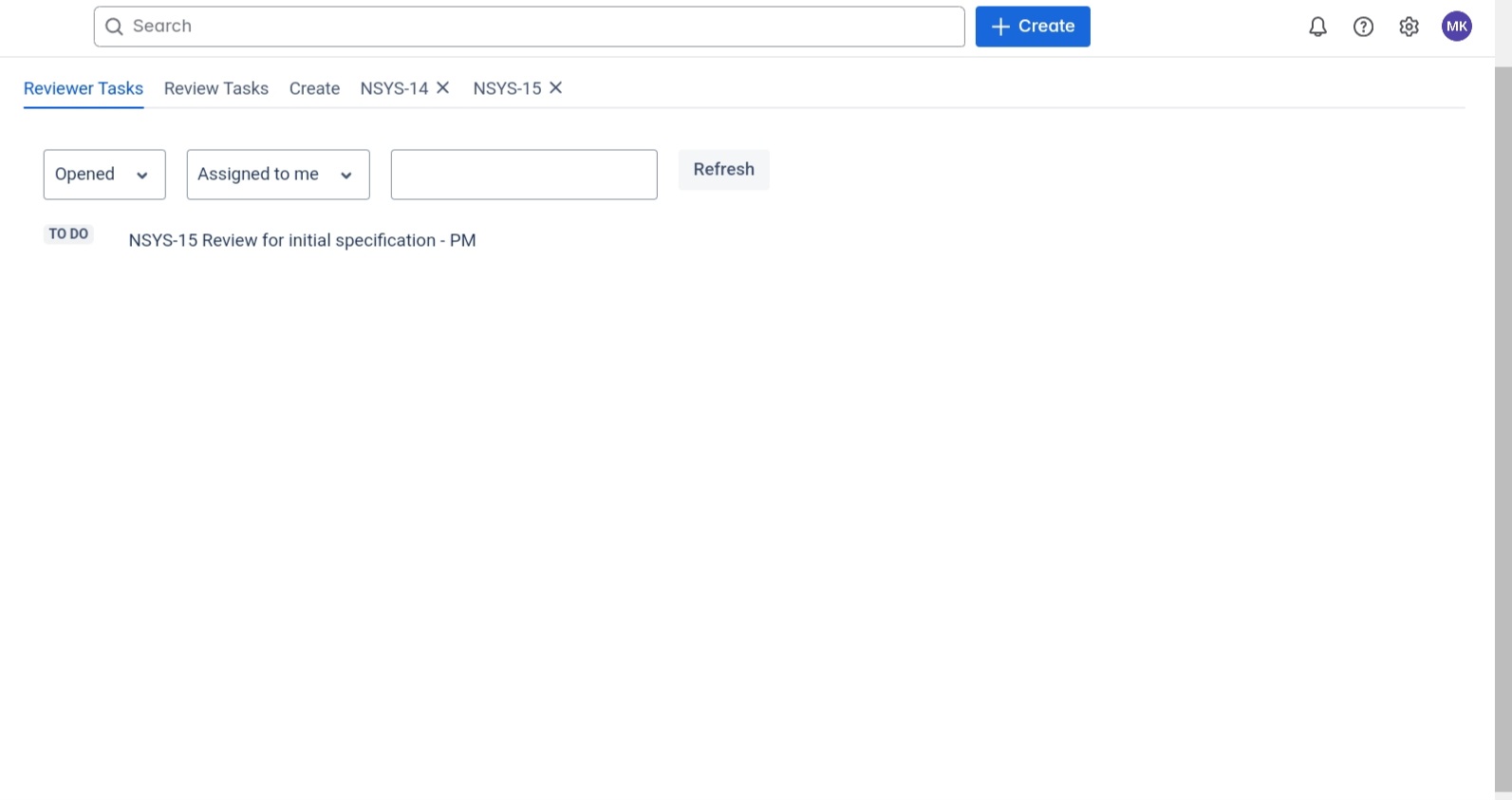Viewport: 1512px width, 800px height.
Task: Click the TO DO status badge
Action: click(x=68, y=233)
